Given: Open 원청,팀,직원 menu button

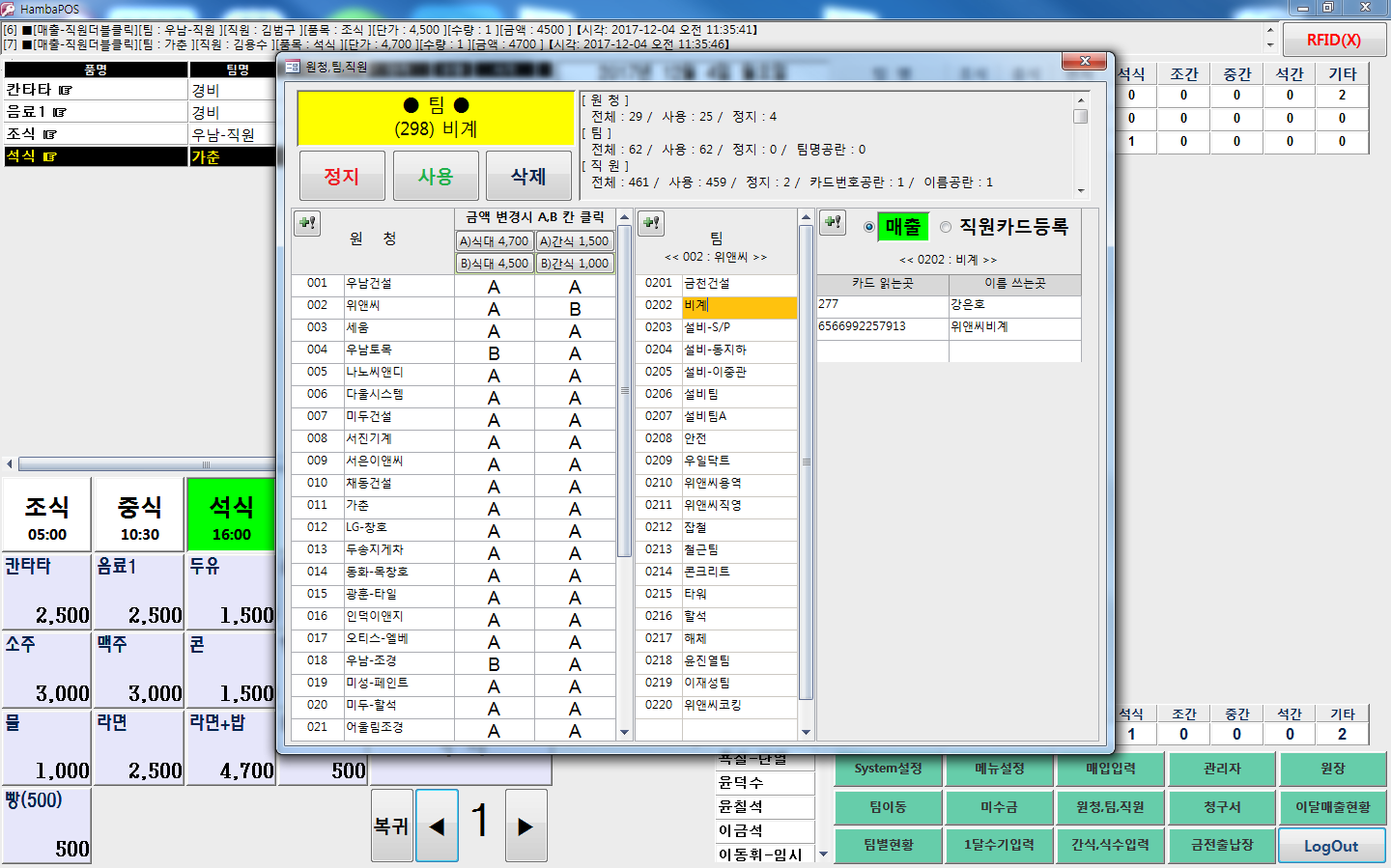Looking at the screenshot, I should pos(1111,807).
